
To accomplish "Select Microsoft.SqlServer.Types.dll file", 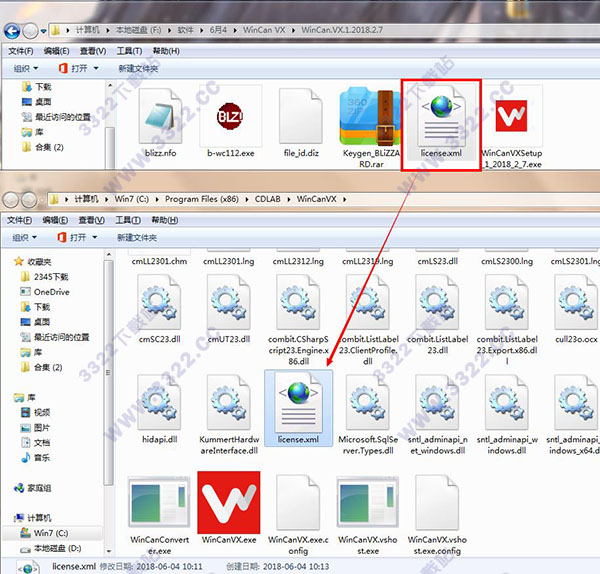I will point(368,415).
